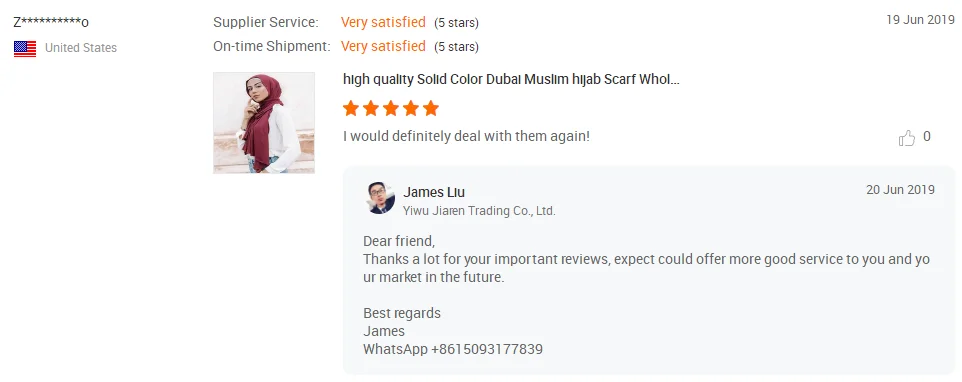Open James Liu's avatar picture
This screenshot has height=382, width=962.
380,198
